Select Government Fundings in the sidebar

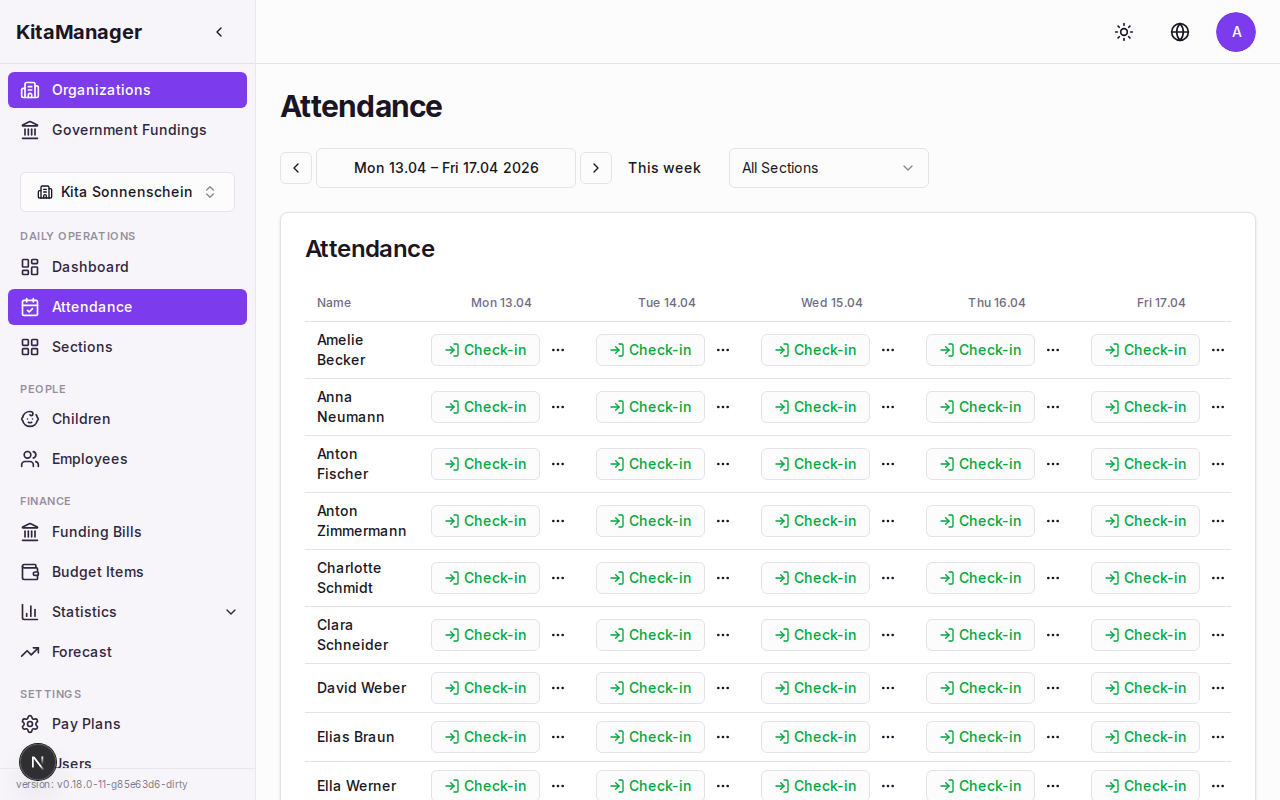(129, 130)
